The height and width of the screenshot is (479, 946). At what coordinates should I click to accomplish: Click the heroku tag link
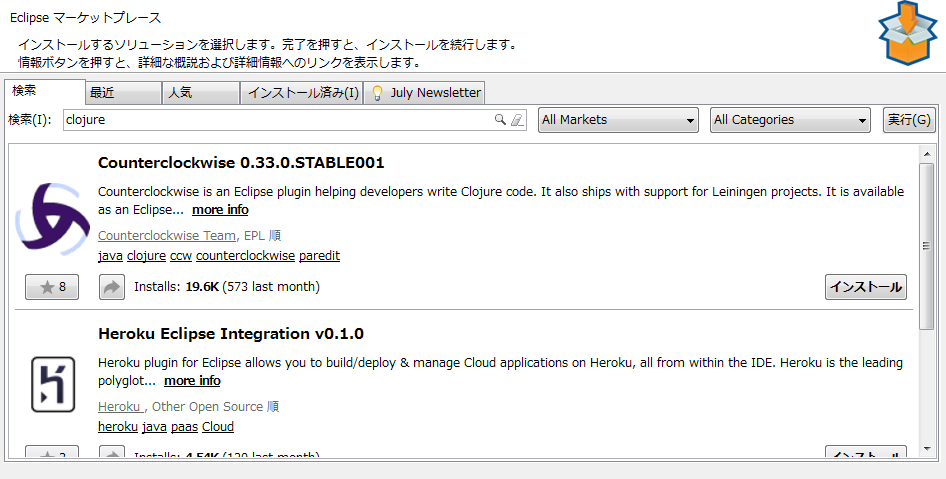[118, 427]
